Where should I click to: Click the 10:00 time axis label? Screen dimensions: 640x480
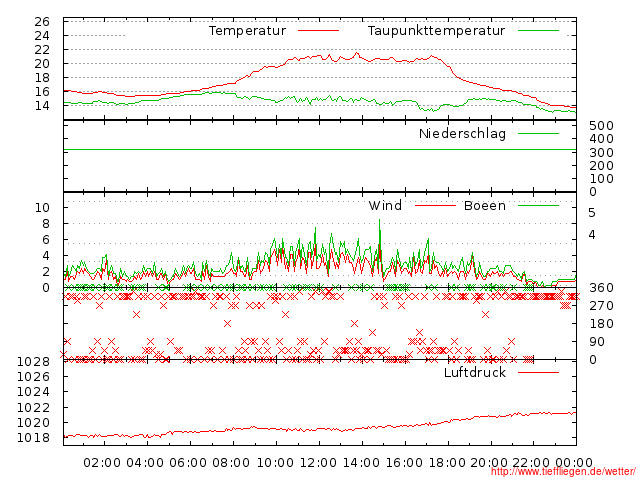275,463
